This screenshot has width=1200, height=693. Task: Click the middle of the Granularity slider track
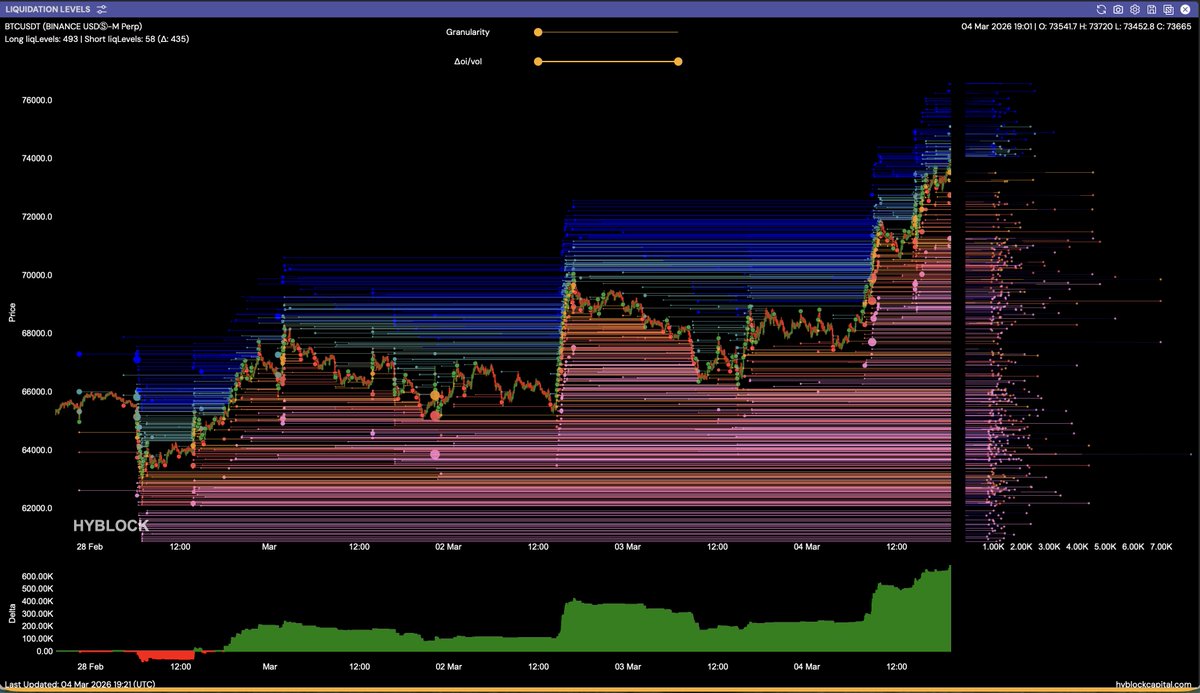click(x=608, y=32)
